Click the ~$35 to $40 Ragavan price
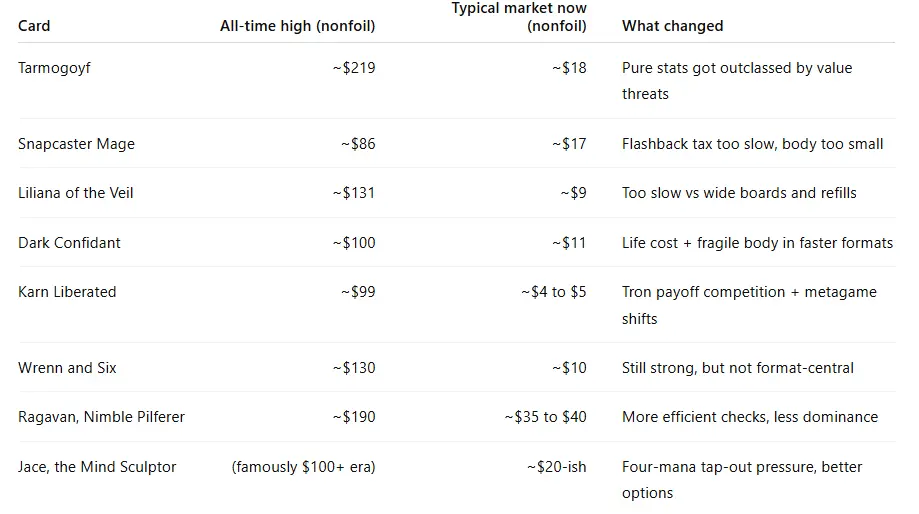The image size is (919, 514). (545, 417)
